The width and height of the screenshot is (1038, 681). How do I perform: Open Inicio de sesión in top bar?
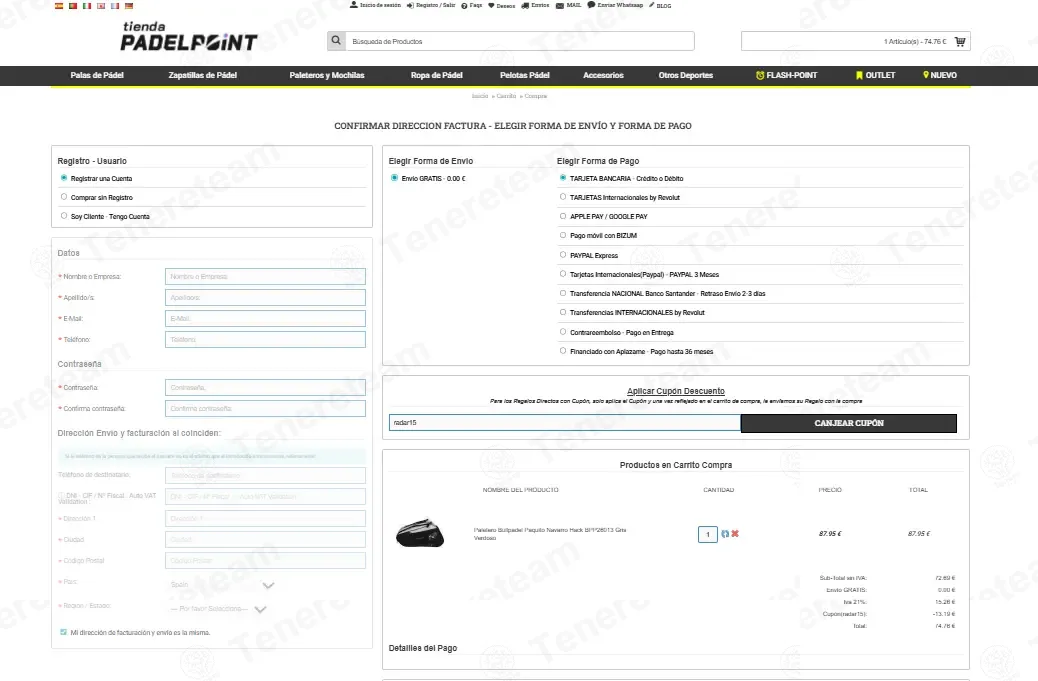375,5
